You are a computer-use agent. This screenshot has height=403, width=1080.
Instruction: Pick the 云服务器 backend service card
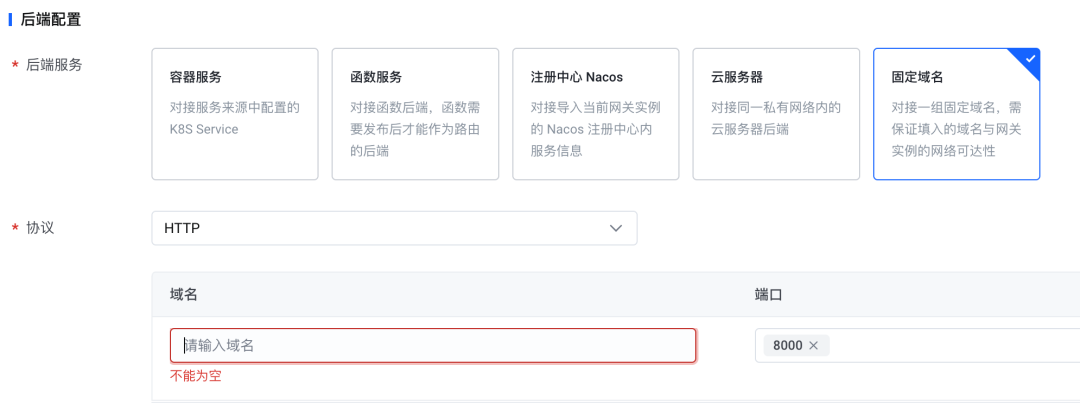776,113
